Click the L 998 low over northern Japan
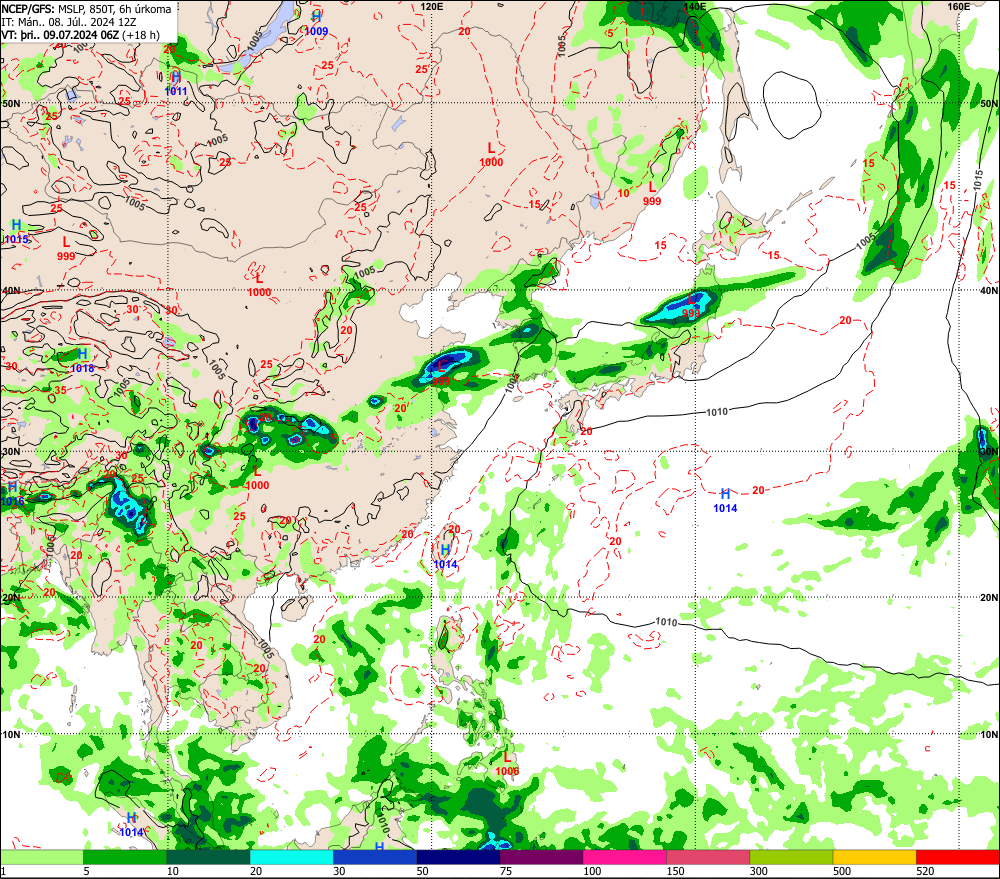The image size is (1000, 879). tap(691, 306)
